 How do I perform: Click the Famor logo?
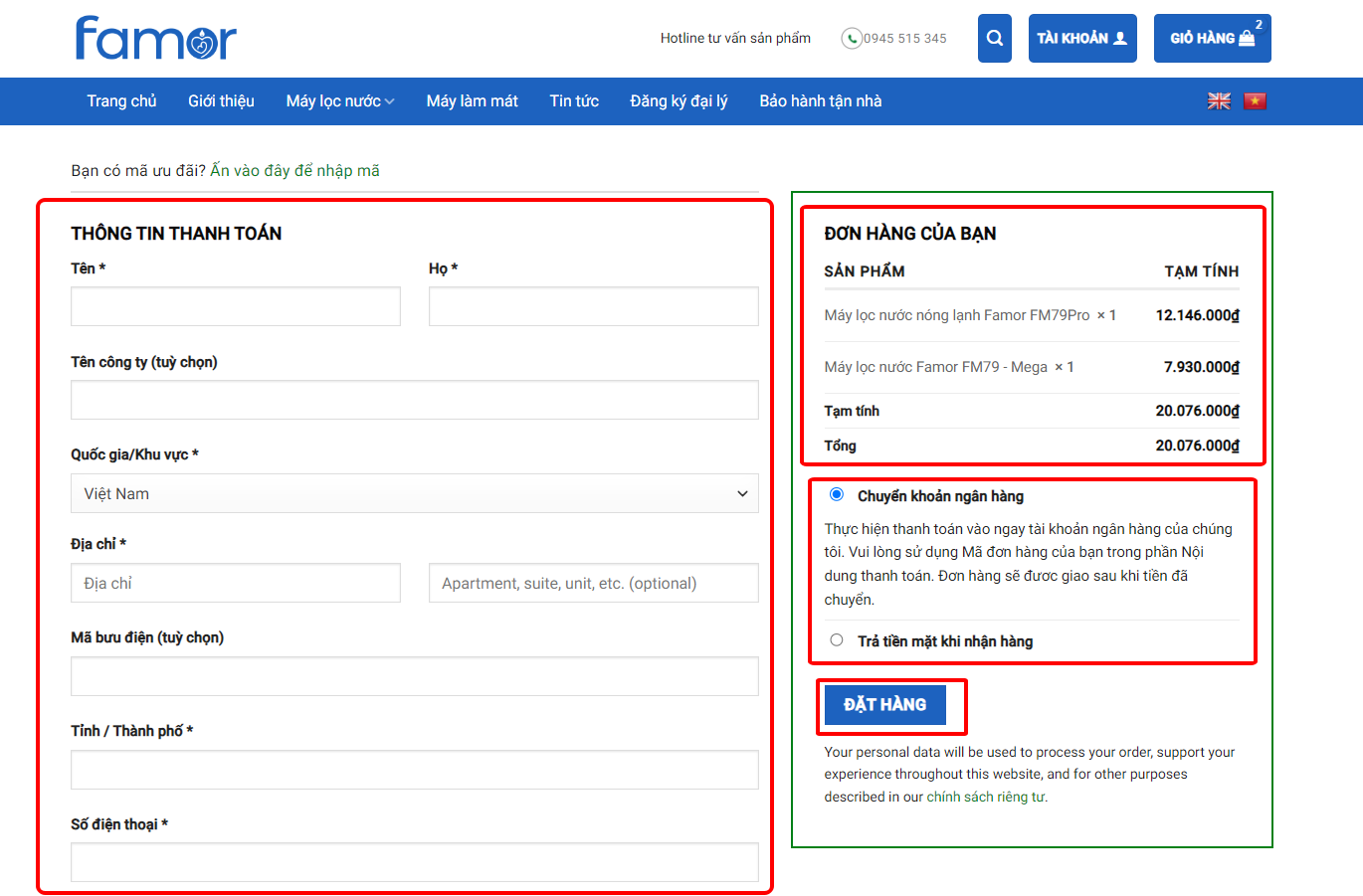[156, 38]
